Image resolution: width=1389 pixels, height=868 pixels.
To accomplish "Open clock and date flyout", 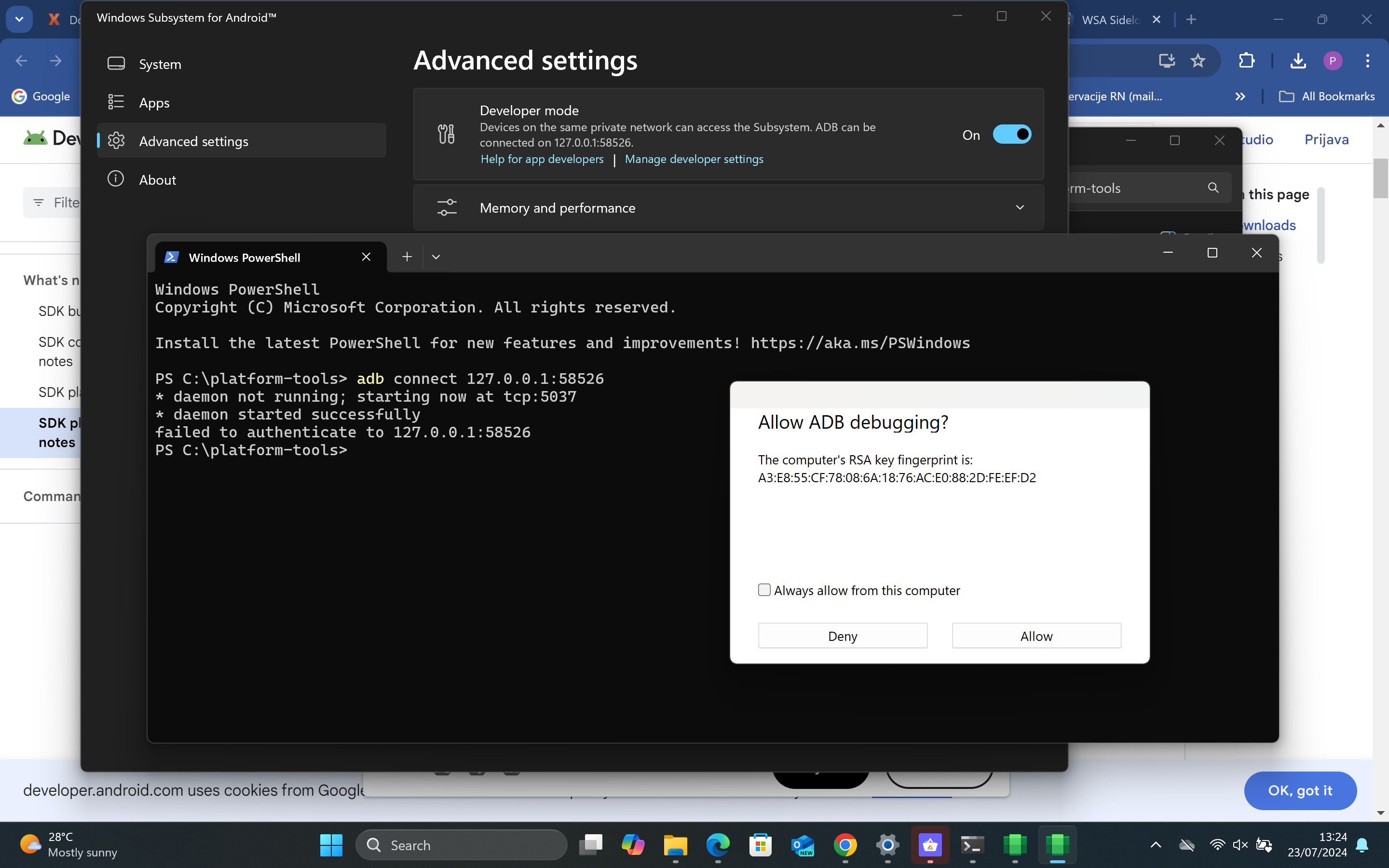I will pos(1317,844).
